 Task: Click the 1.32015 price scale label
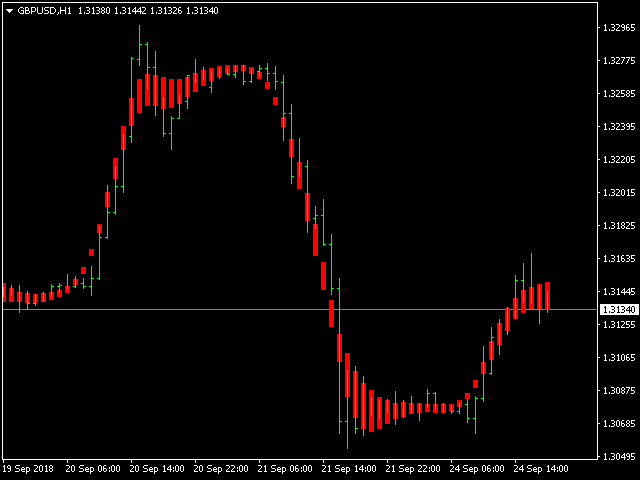pyautogui.click(x=619, y=193)
